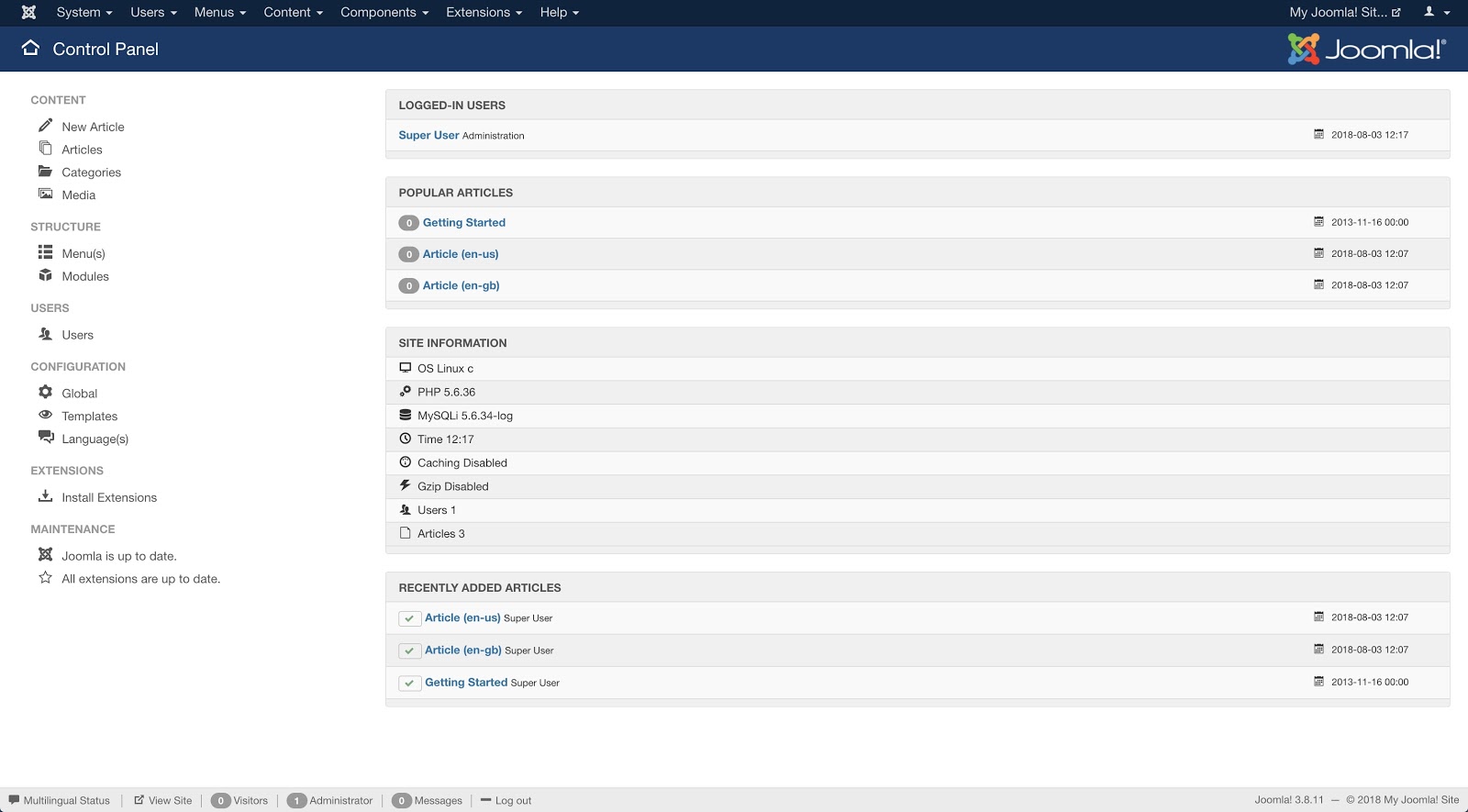Toggle published status of Article (en-us)

pyautogui.click(x=409, y=618)
